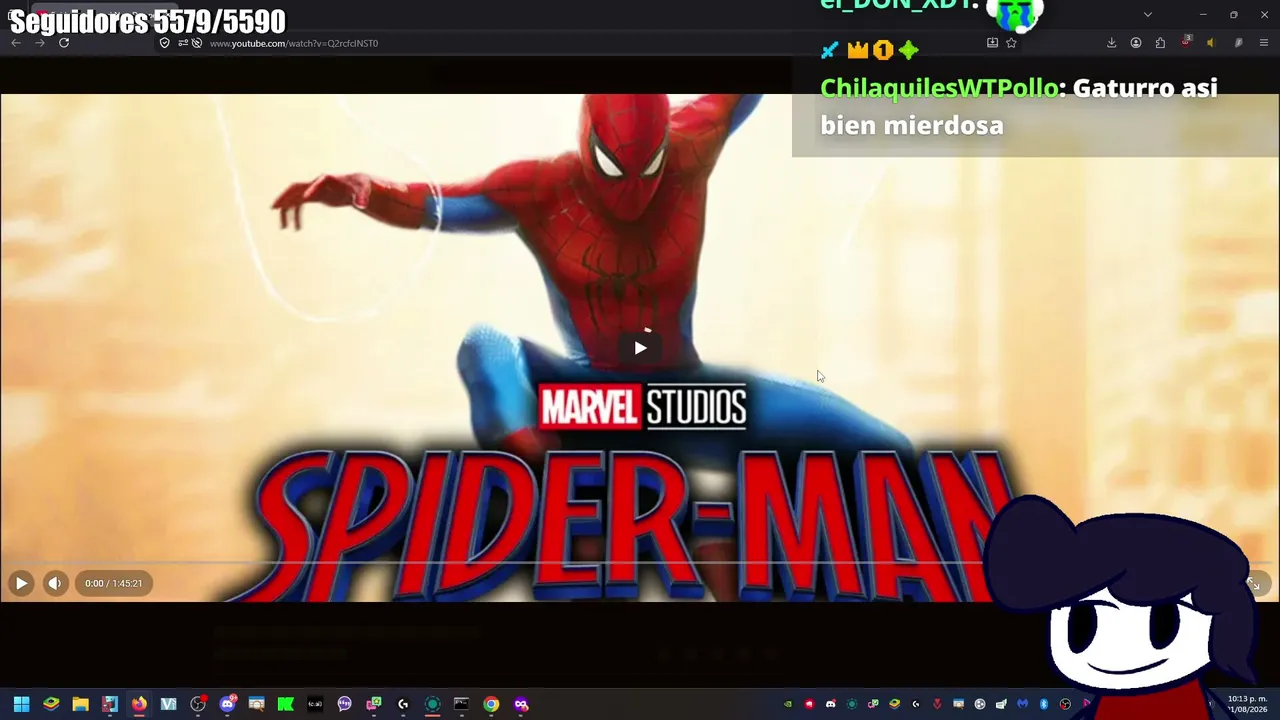Image resolution: width=1280 pixels, height=720 pixels.
Task: Click the 0:00 / 1:45:21 time display
Action: pos(113,583)
